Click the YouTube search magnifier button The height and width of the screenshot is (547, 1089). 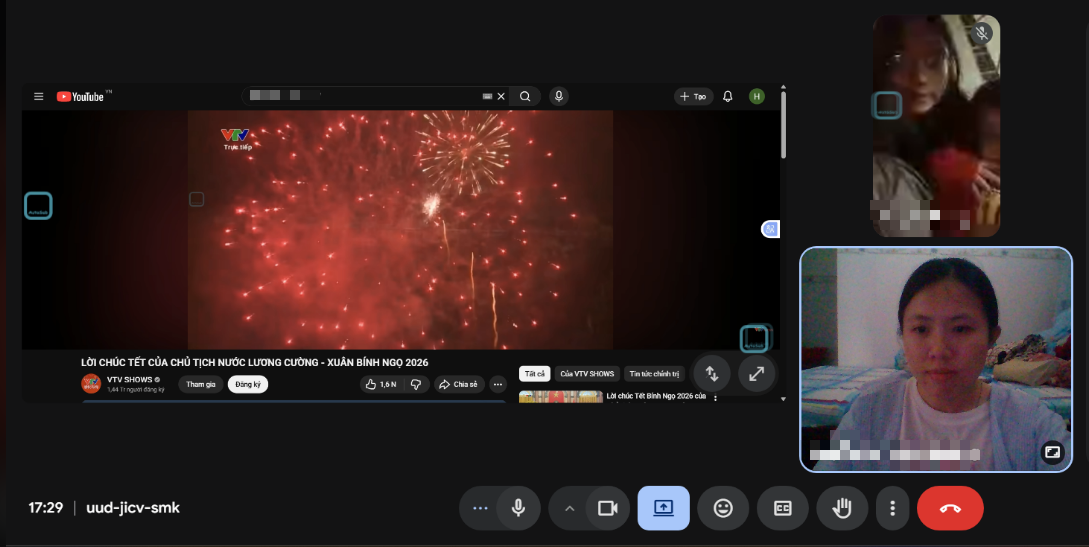(525, 96)
